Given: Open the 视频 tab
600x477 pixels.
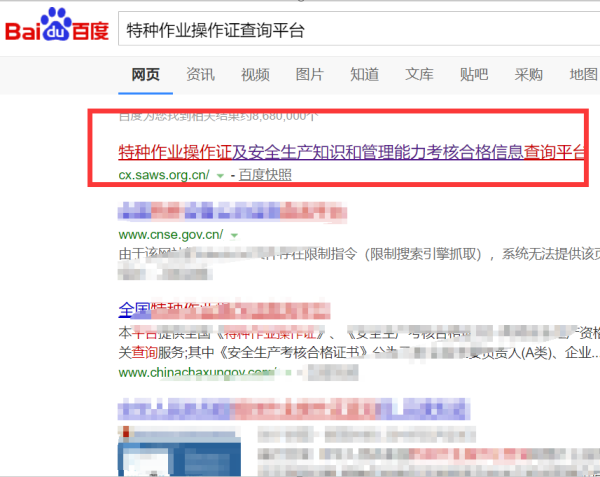Looking at the screenshot, I should [255, 74].
